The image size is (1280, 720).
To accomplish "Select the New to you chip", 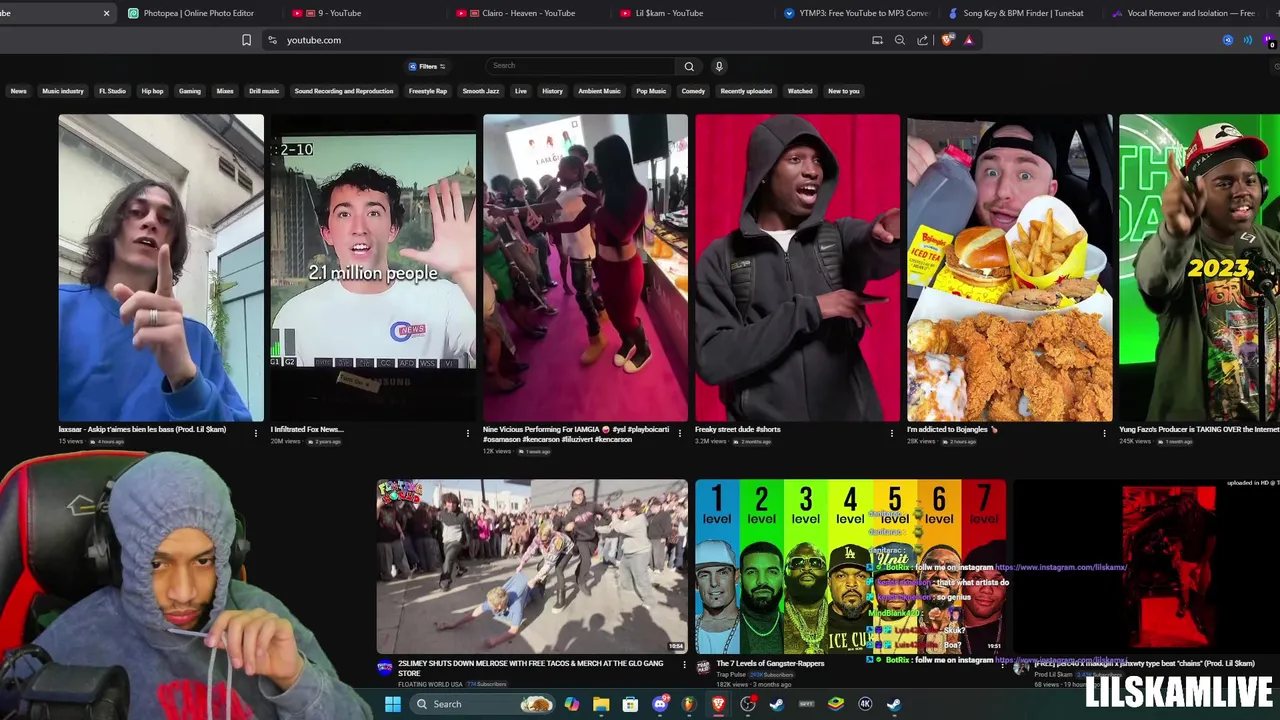I will 843,91.
